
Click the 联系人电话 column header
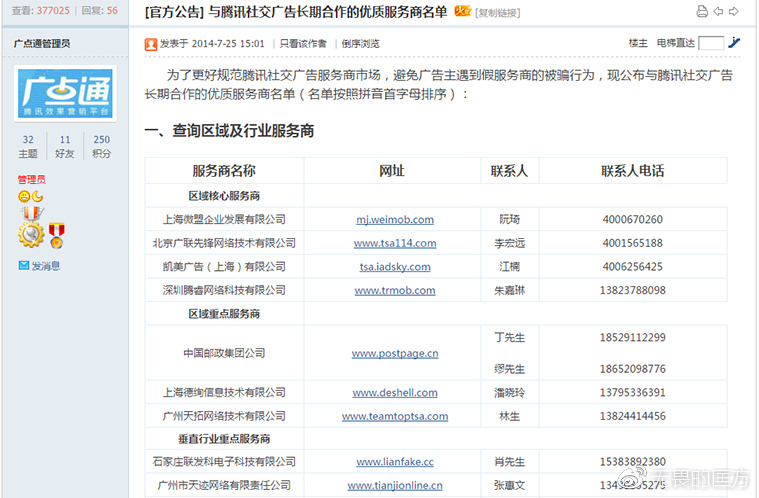[633, 170]
